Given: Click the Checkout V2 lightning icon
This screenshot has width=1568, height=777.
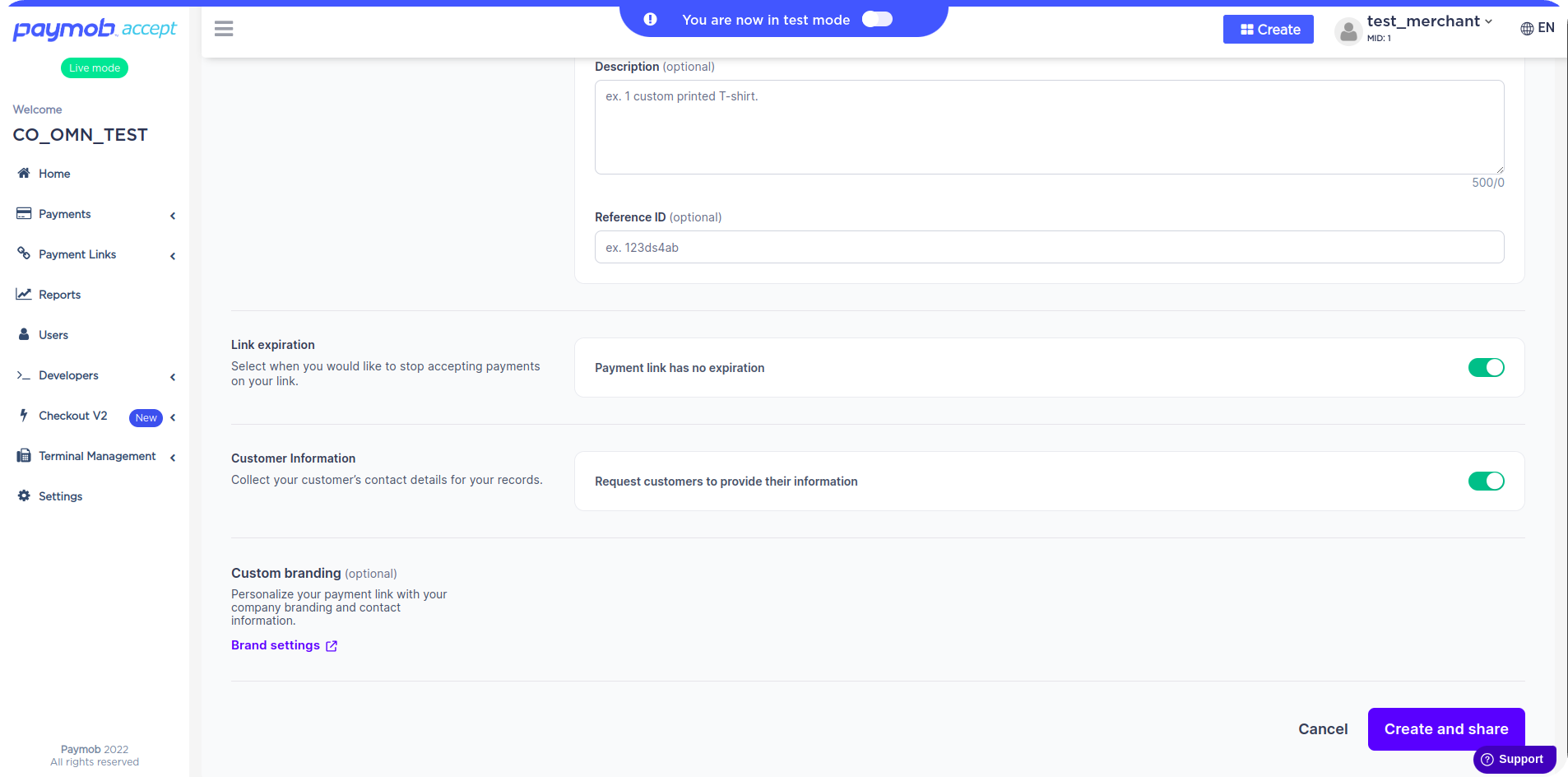Looking at the screenshot, I should (x=24, y=415).
